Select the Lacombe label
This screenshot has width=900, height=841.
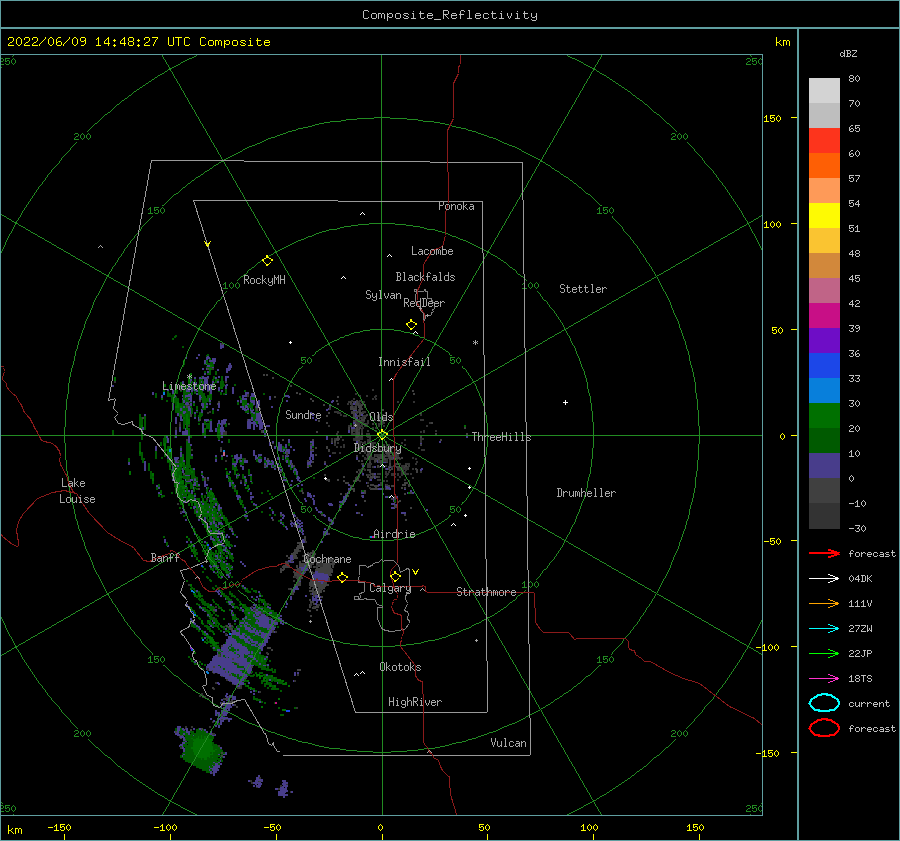point(432,251)
